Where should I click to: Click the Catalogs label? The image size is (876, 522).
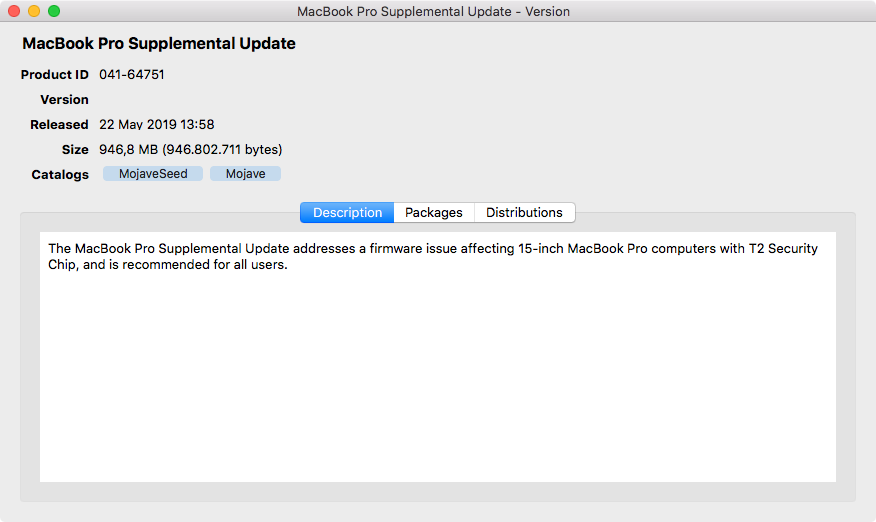[60, 174]
